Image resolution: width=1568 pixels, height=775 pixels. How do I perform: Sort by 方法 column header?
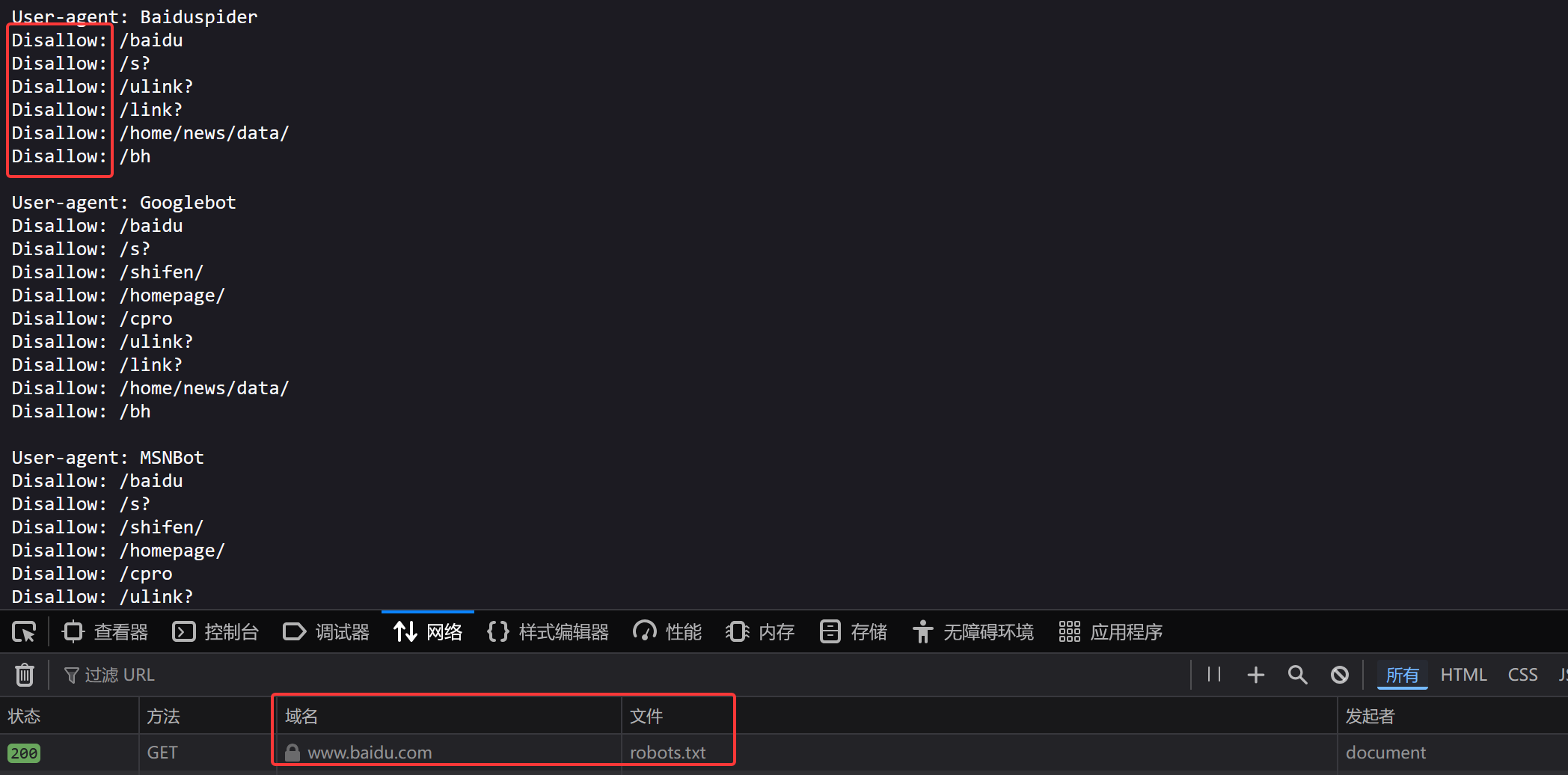pos(207,716)
